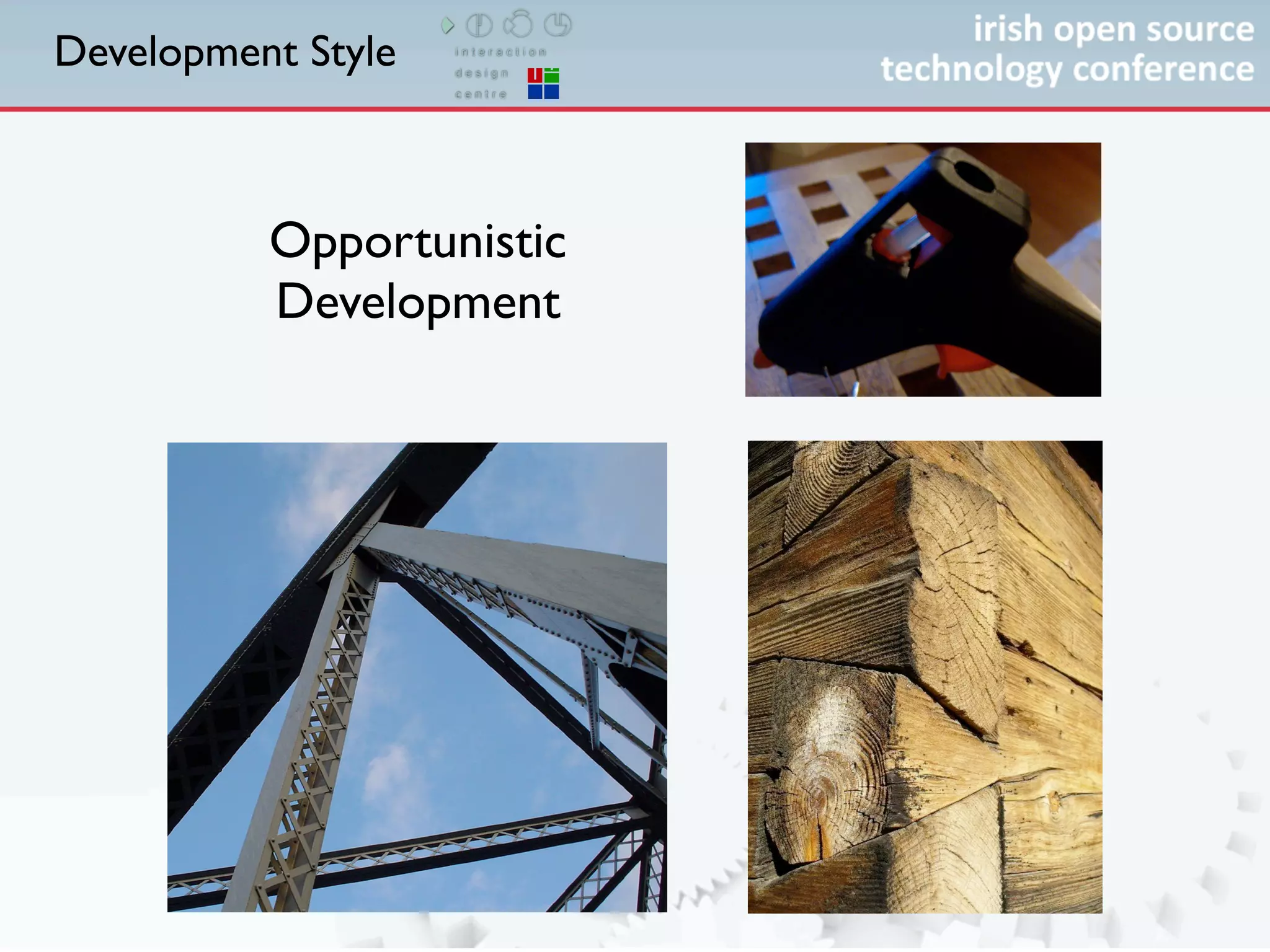Click the 'technology conference' header text

coord(1067,68)
